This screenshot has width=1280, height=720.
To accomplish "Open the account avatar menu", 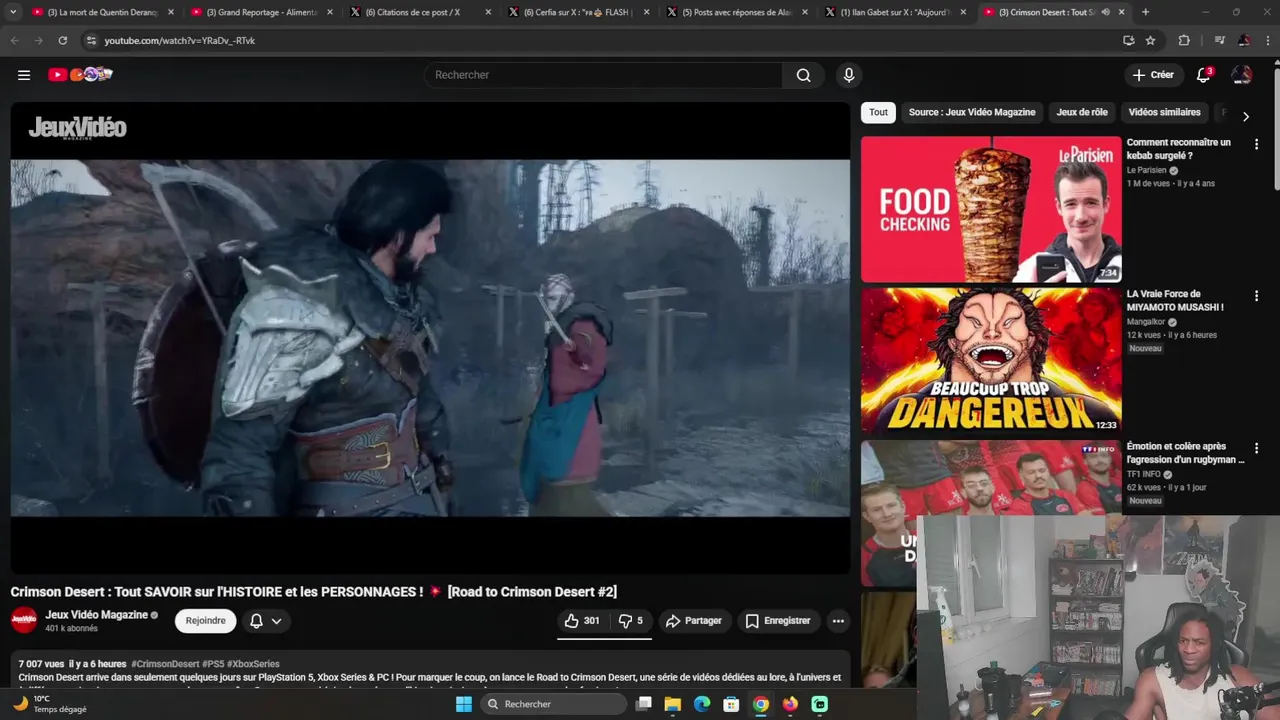I will click(1241, 75).
